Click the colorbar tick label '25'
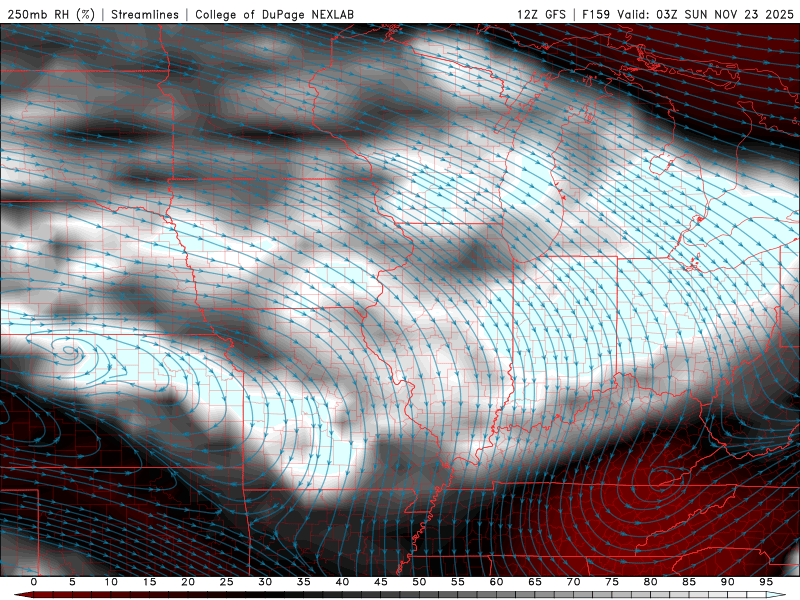This screenshot has width=800, height=600. click(227, 582)
